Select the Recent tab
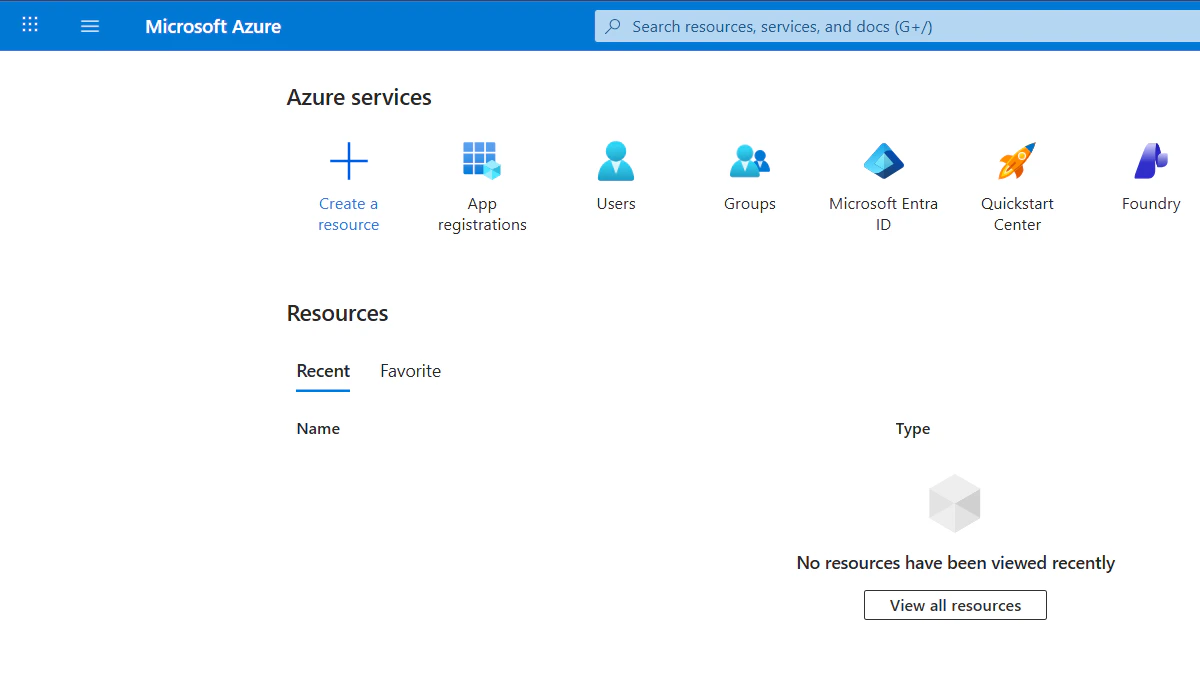The width and height of the screenshot is (1200, 675). point(323,371)
